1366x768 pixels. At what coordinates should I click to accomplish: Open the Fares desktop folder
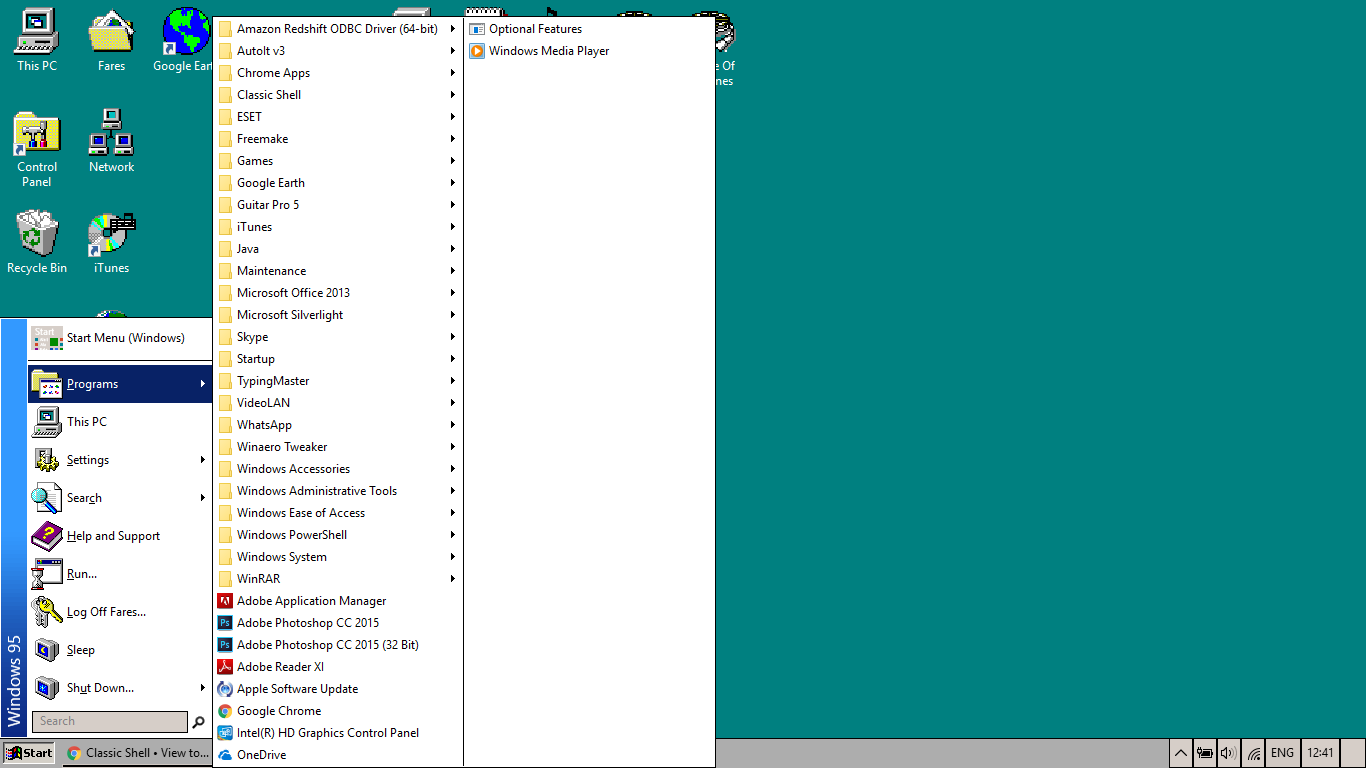[111, 40]
